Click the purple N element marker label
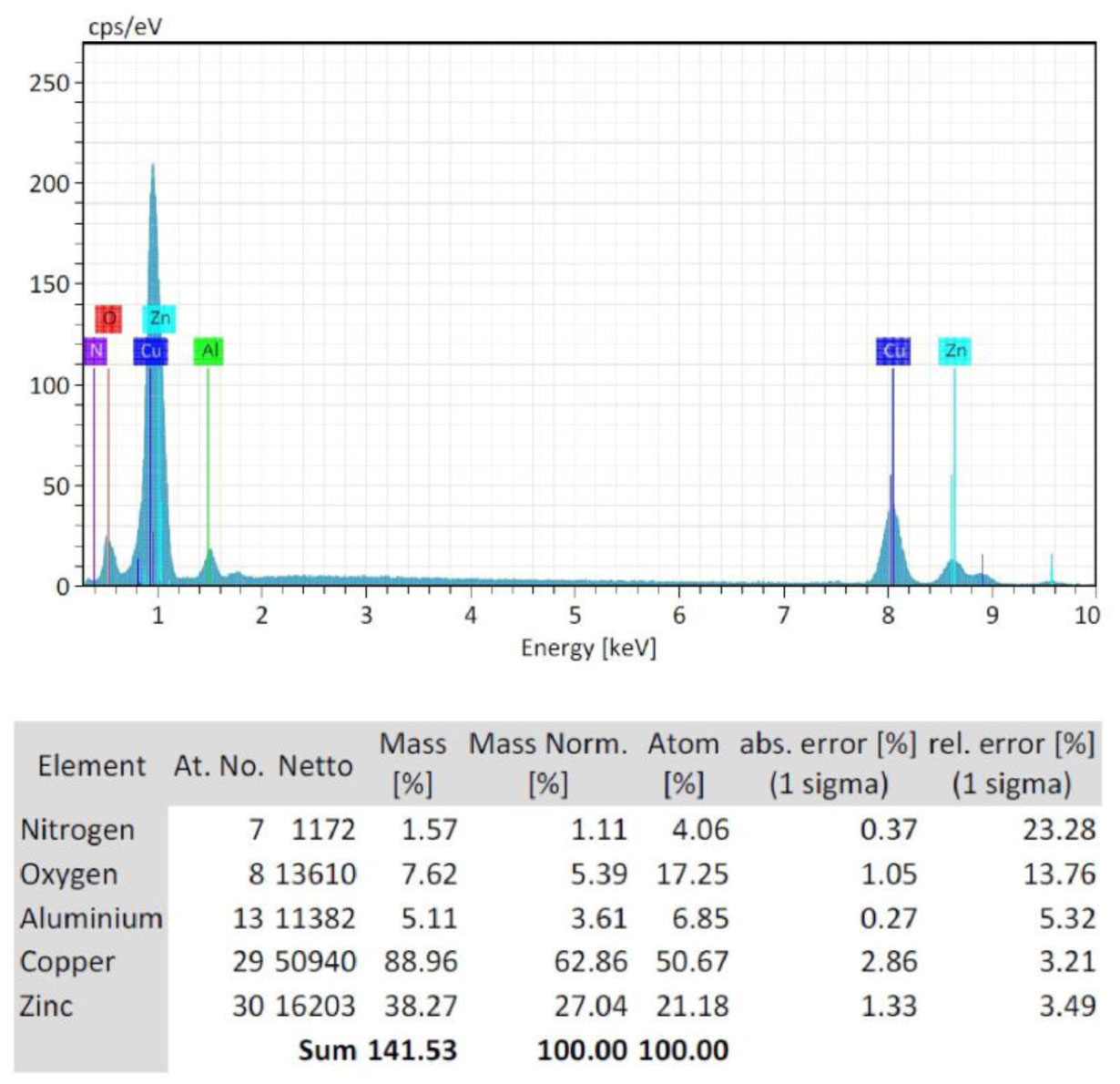The width and height of the screenshot is (1120, 1084). [96, 351]
